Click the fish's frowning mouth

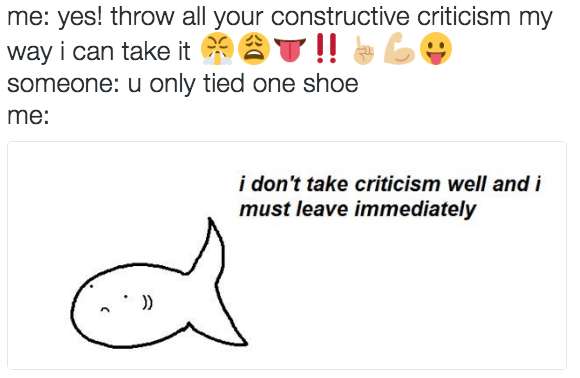(105, 310)
